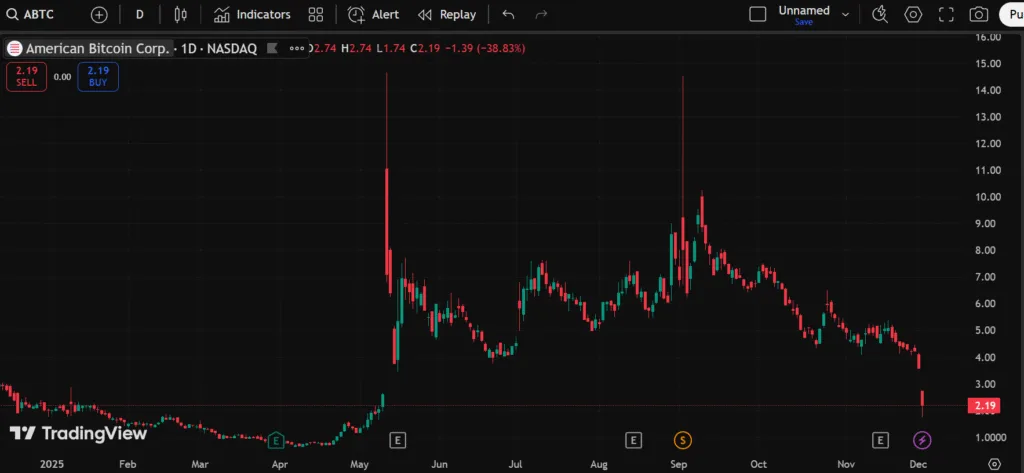The height and width of the screenshot is (473, 1024).
Task: Save the layout via the Save link
Action: click(x=804, y=22)
